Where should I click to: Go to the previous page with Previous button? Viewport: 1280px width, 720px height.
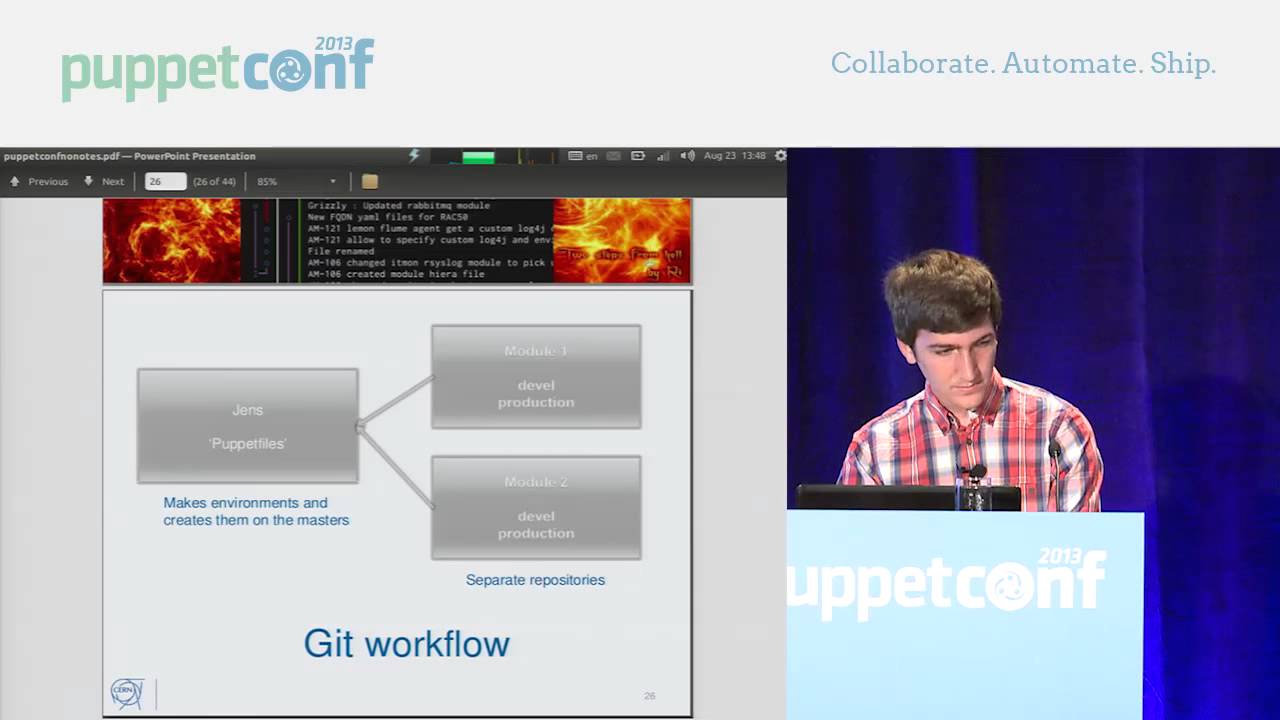[39, 182]
